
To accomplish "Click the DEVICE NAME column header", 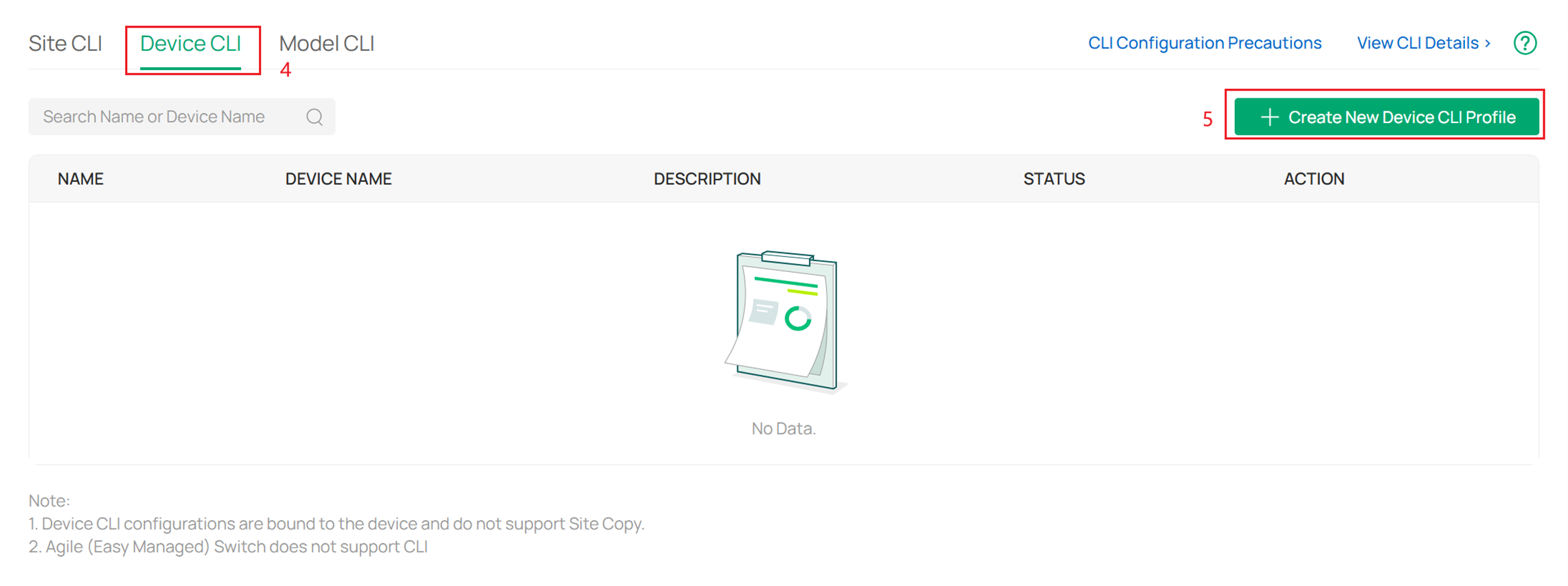I will (338, 179).
